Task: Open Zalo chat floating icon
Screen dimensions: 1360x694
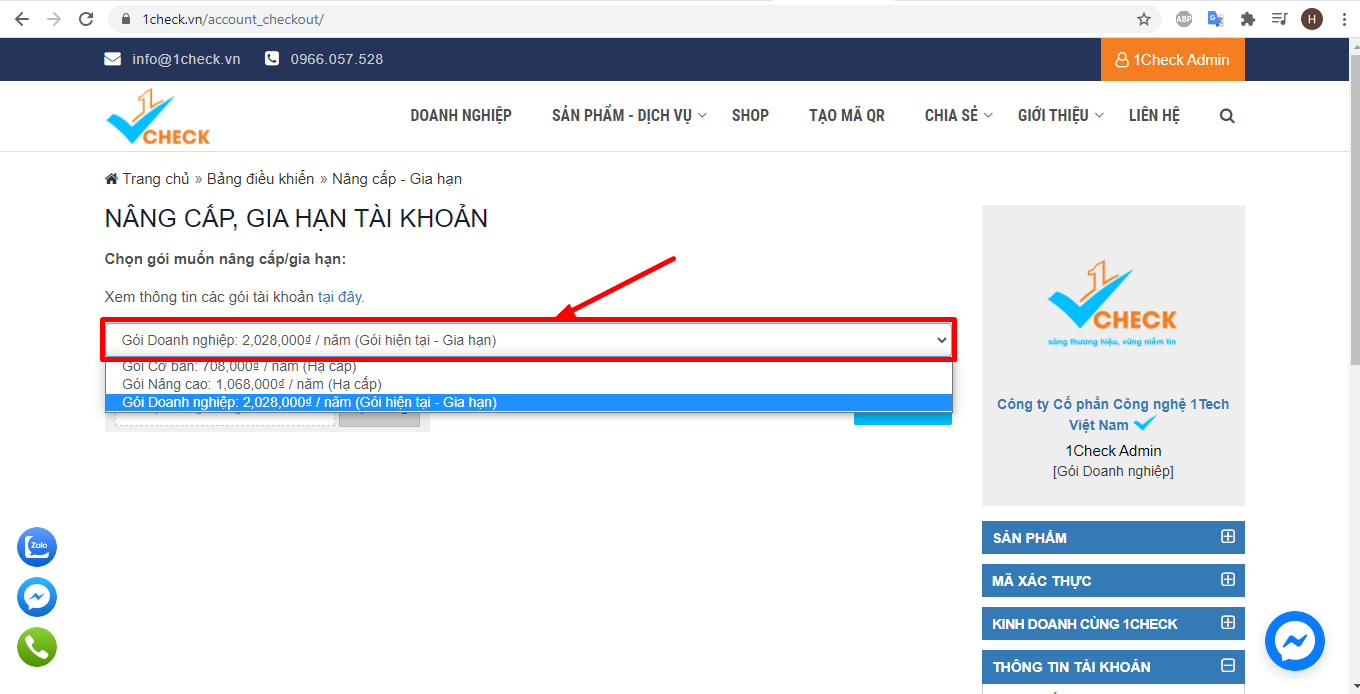Action: click(37, 547)
